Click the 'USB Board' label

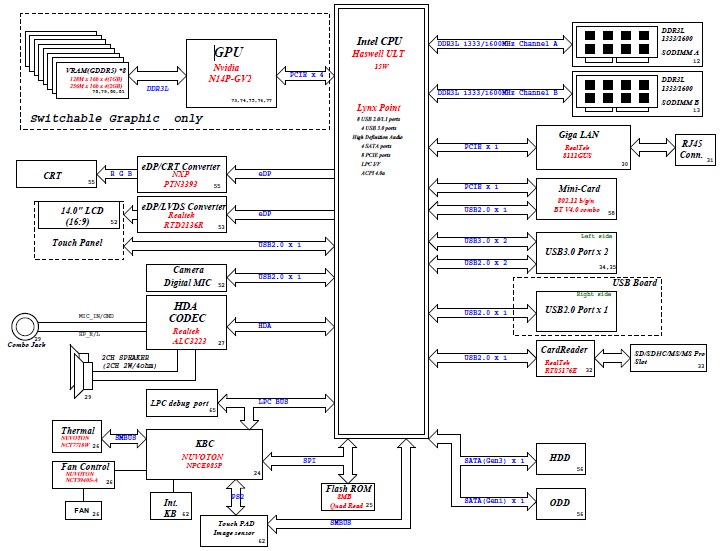pos(635,283)
